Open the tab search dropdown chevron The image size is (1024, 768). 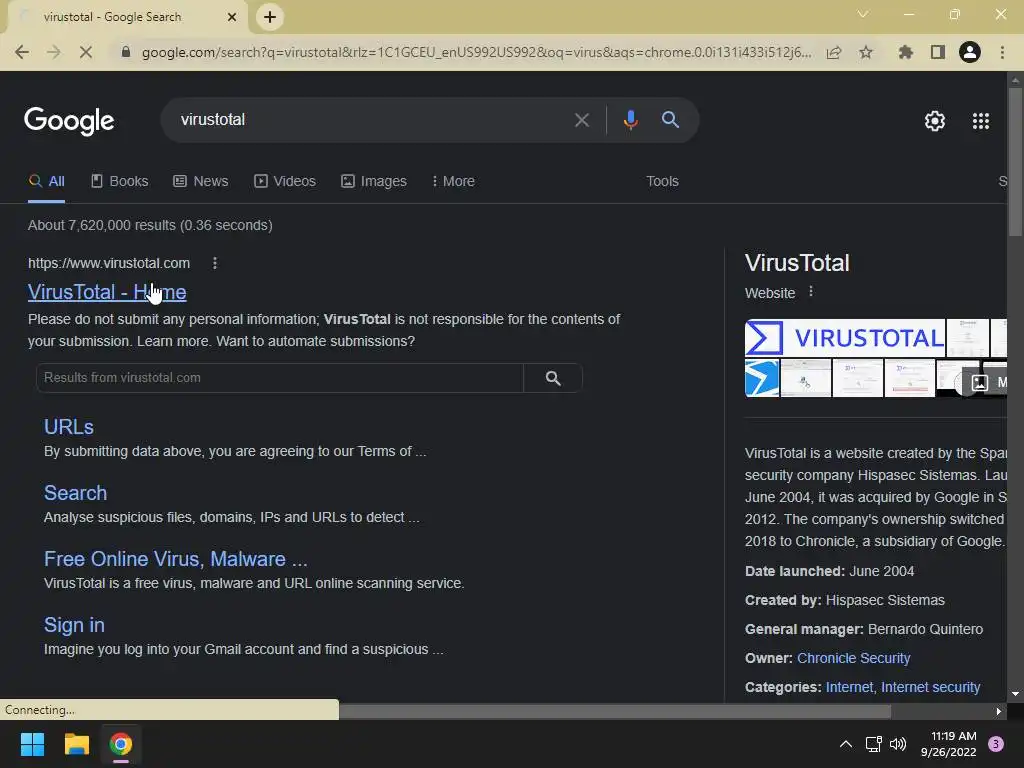(x=863, y=14)
